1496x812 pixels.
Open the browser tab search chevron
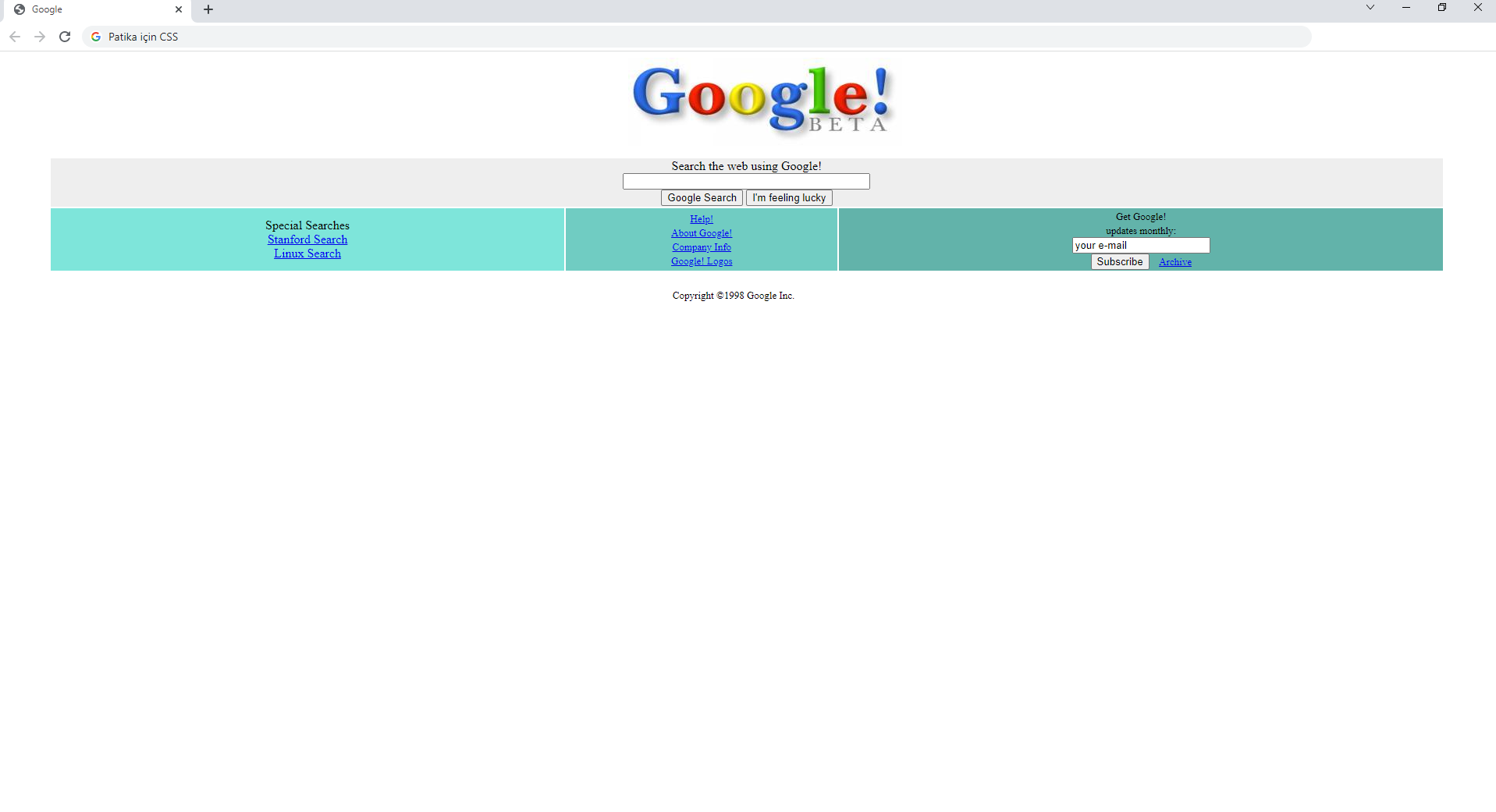[x=1370, y=7]
